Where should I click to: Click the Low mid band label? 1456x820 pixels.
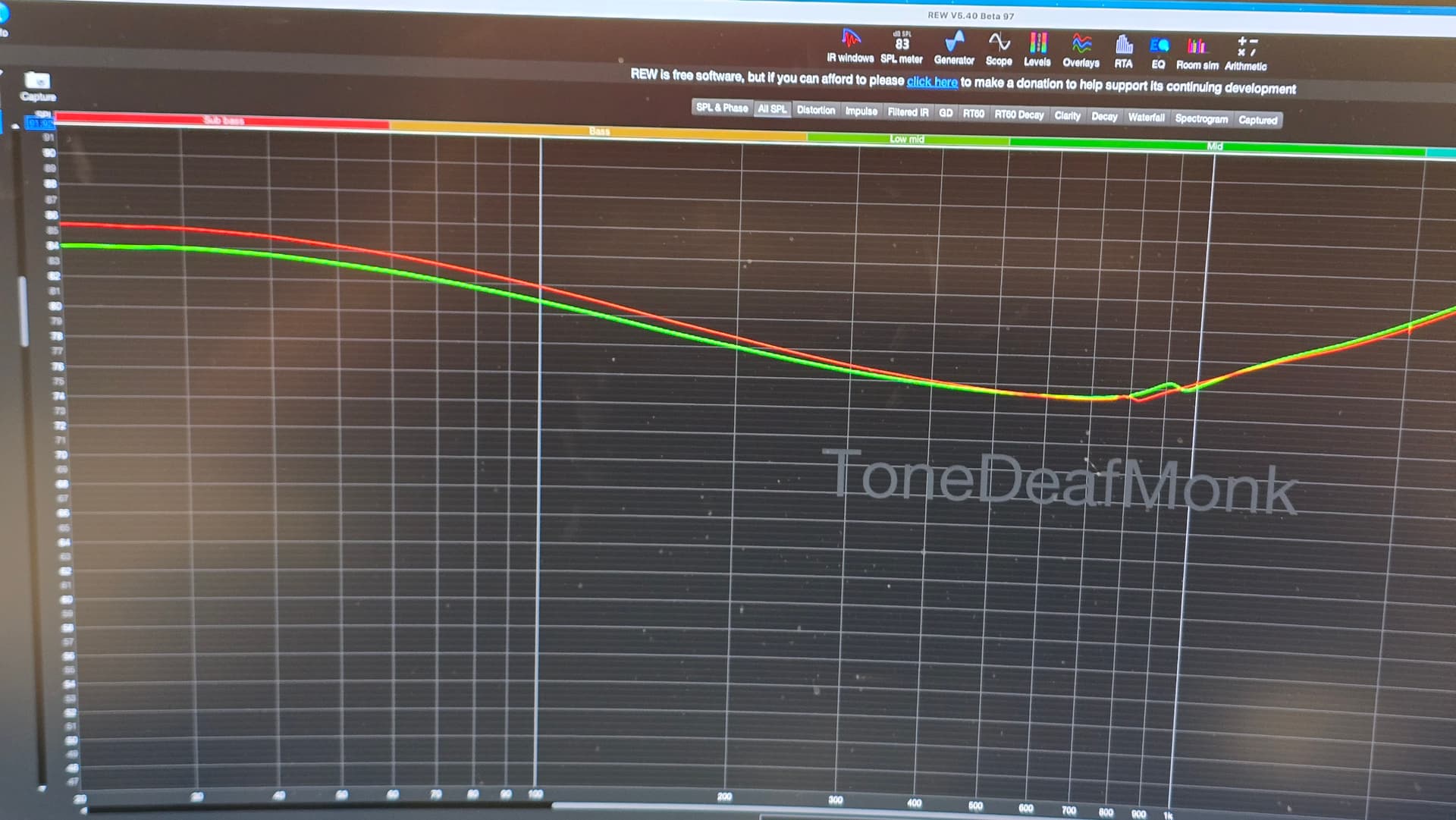pyautogui.click(x=907, y=140)
